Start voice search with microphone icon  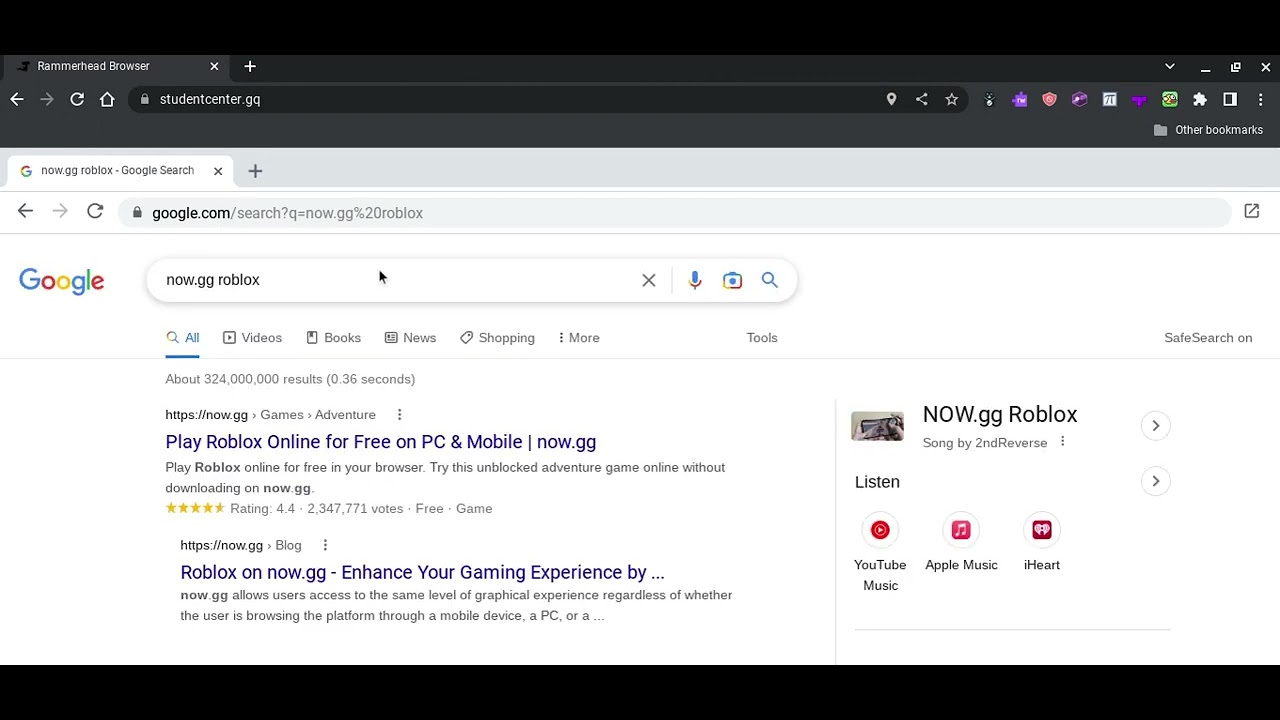[695, 280]
